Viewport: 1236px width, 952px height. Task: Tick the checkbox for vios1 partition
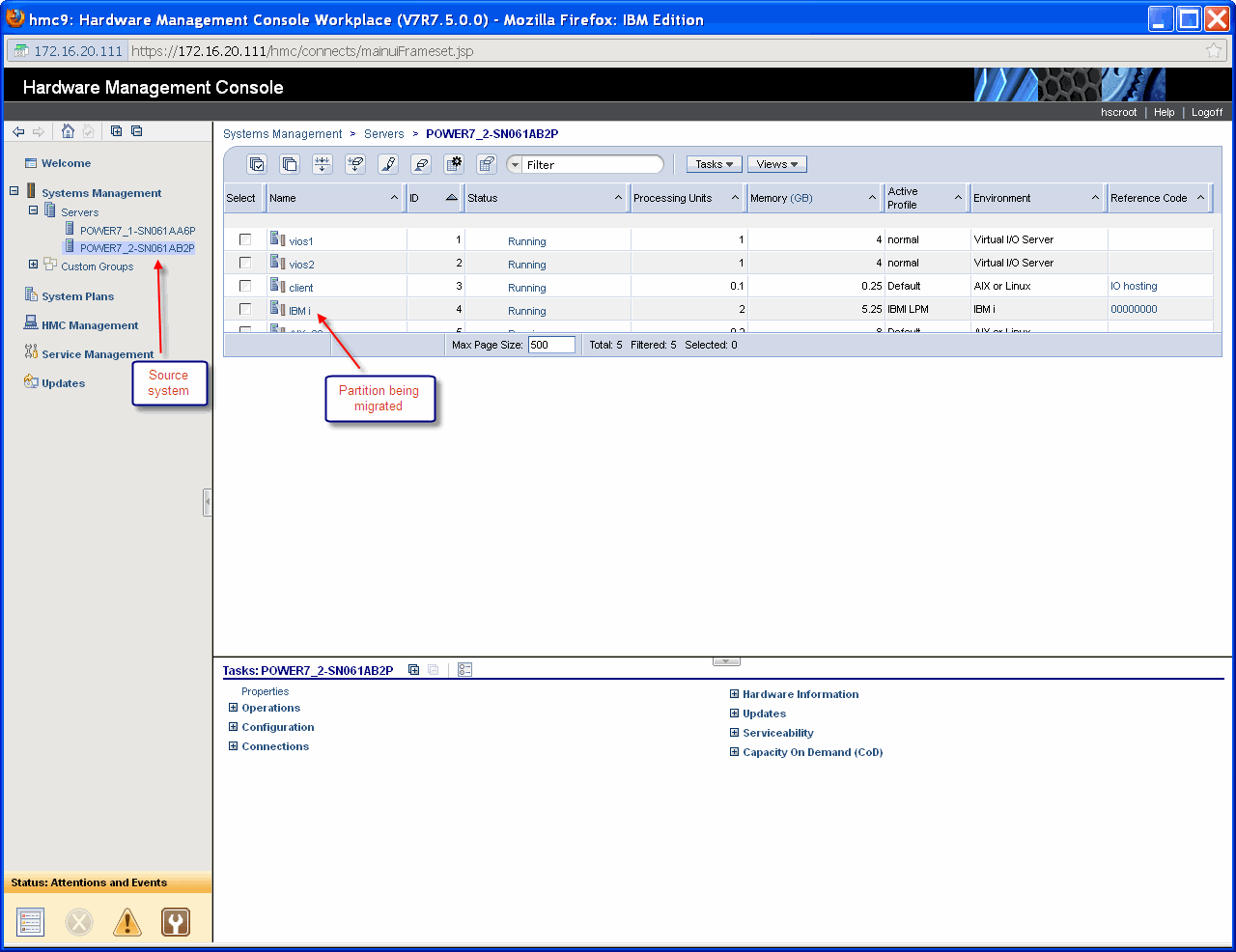[245, 239]
